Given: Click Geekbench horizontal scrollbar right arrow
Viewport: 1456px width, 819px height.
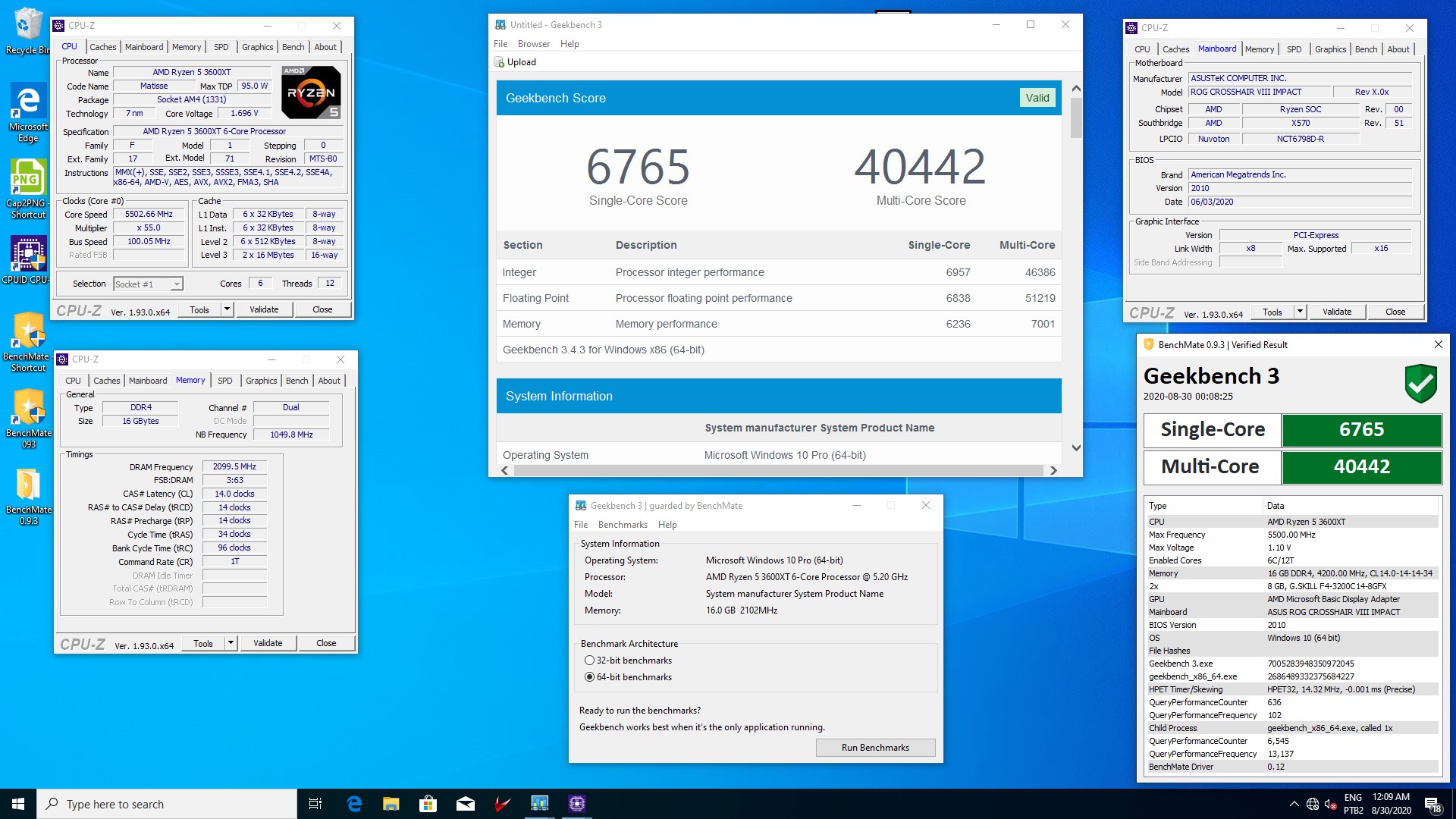Looking at the screenshot, I should tap(1053, 470).
